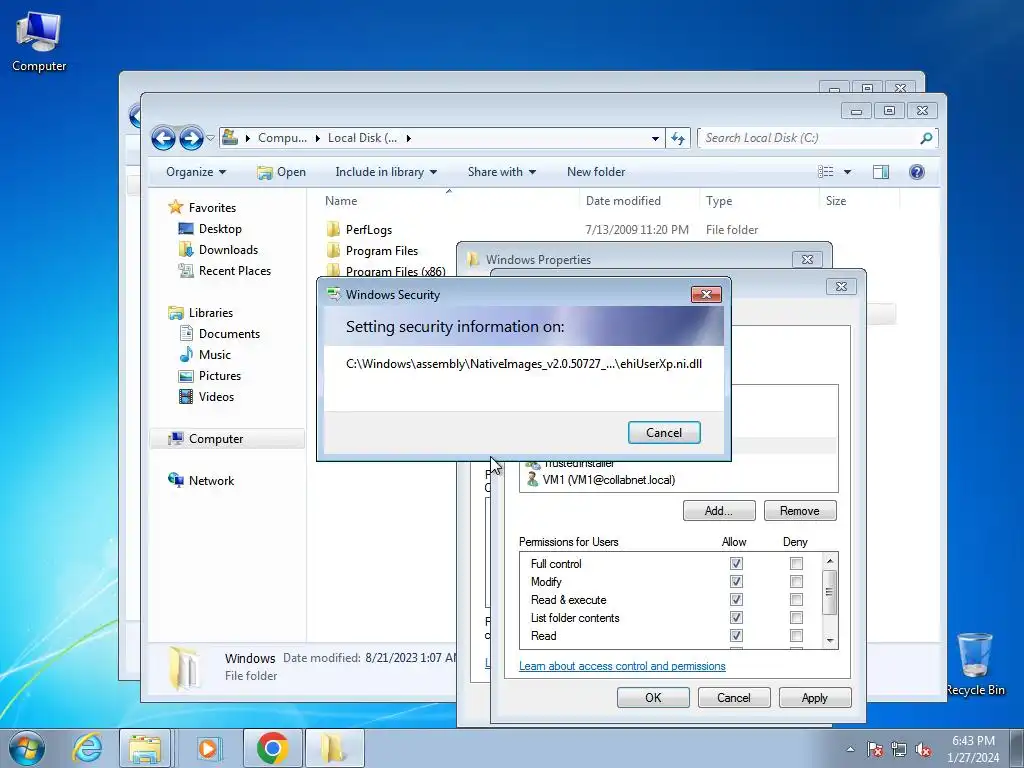Click the change view icon
1024x768 pixels.
point(825,172)
